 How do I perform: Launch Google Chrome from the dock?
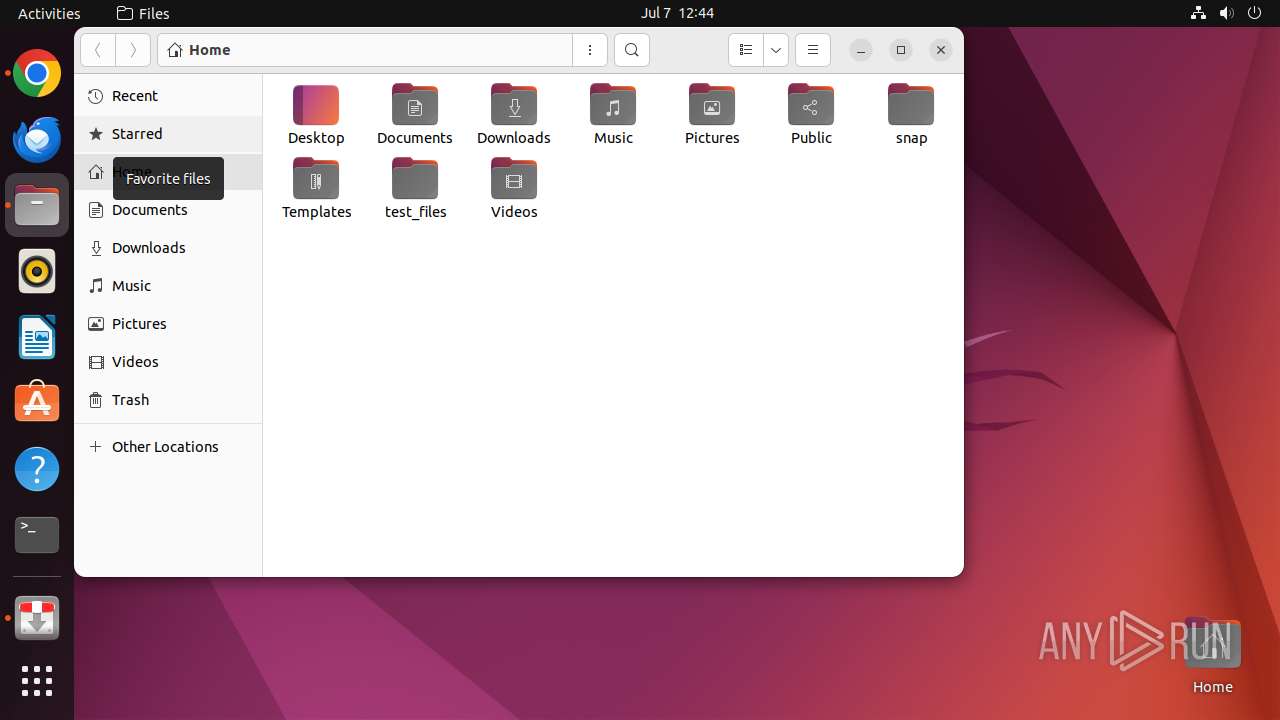pos(37,73)
